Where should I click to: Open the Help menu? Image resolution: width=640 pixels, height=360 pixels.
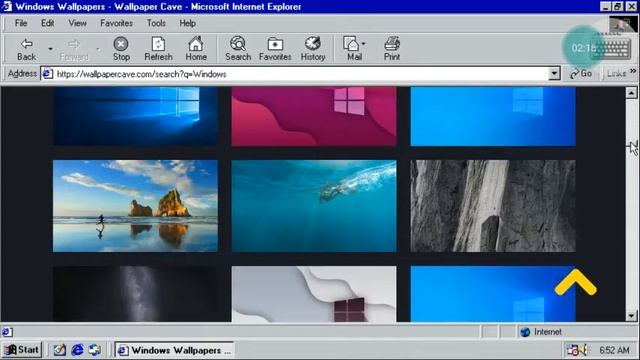tap(187, 23)
